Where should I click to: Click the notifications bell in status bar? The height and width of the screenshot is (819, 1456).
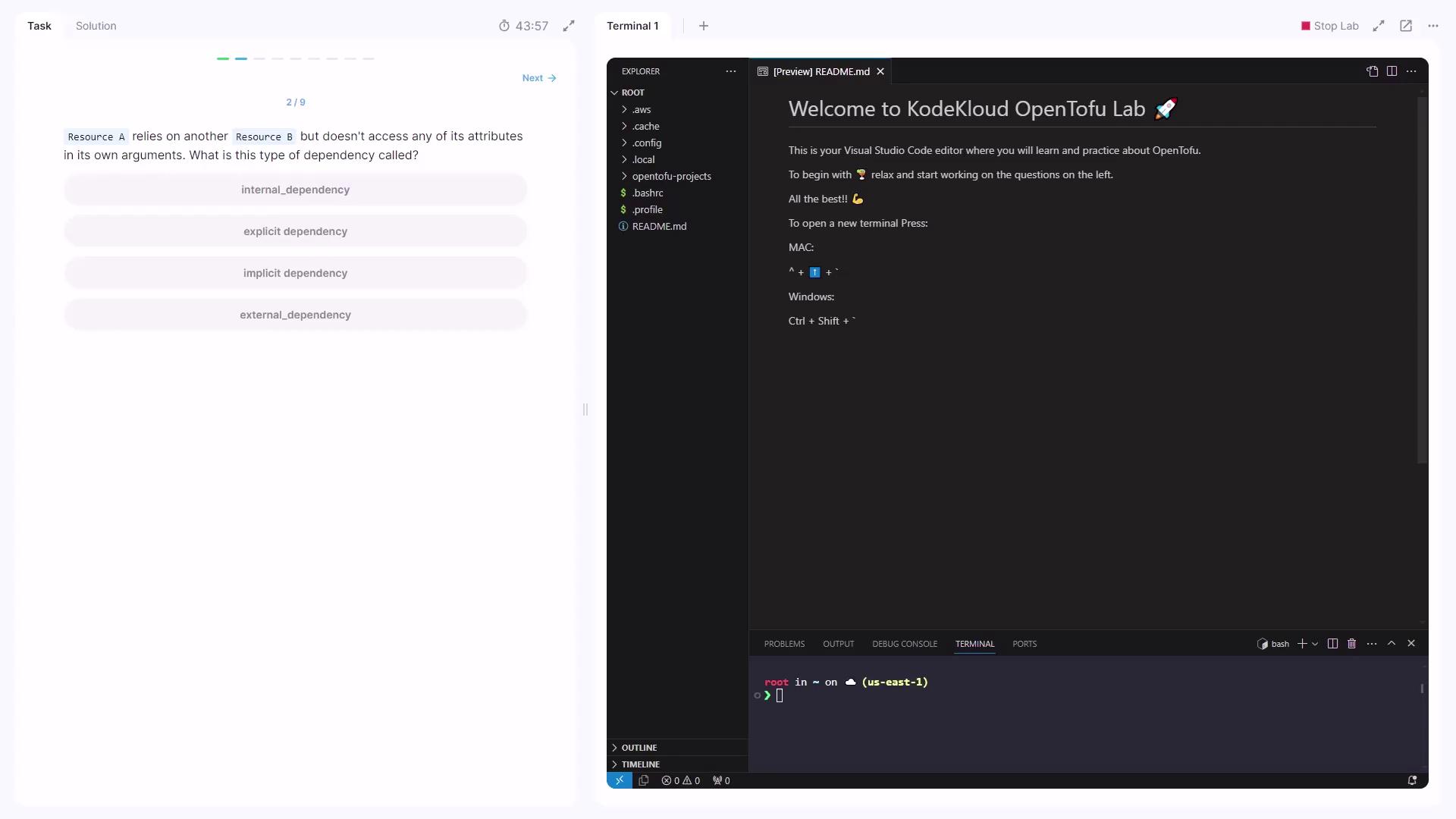pyautogui.click(x=1412, y=780)
